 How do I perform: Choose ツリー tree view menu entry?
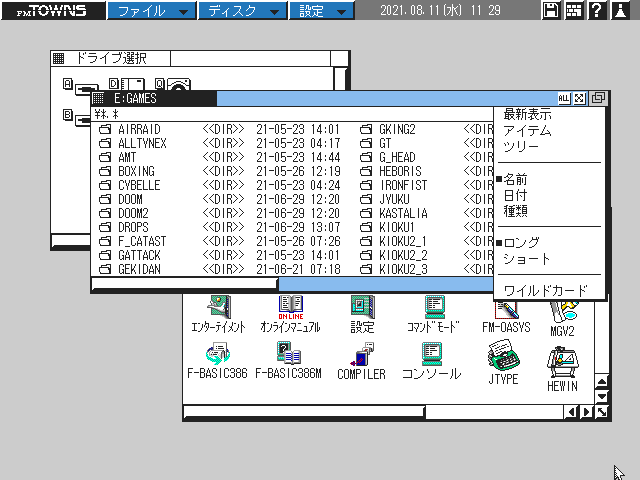click(x=521, y=146)
